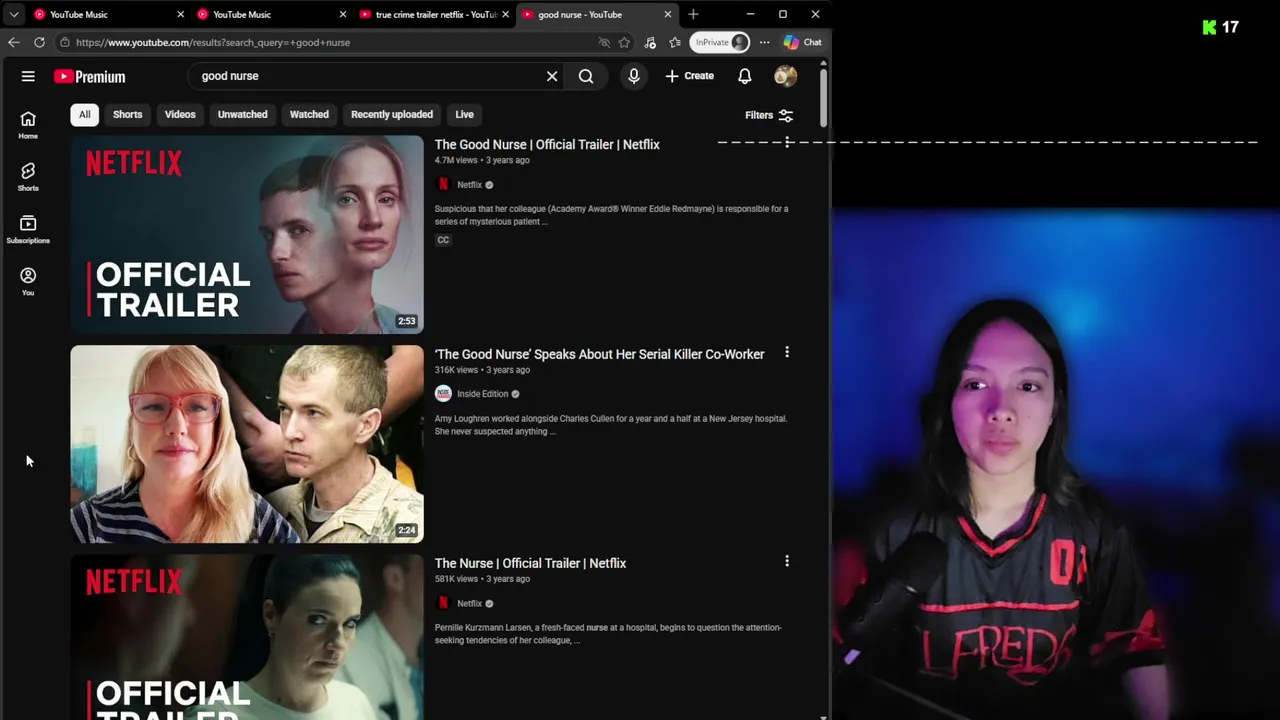Open the Create menu
The height and width of the screenshot is (720, 1280).
click(690, 76)
